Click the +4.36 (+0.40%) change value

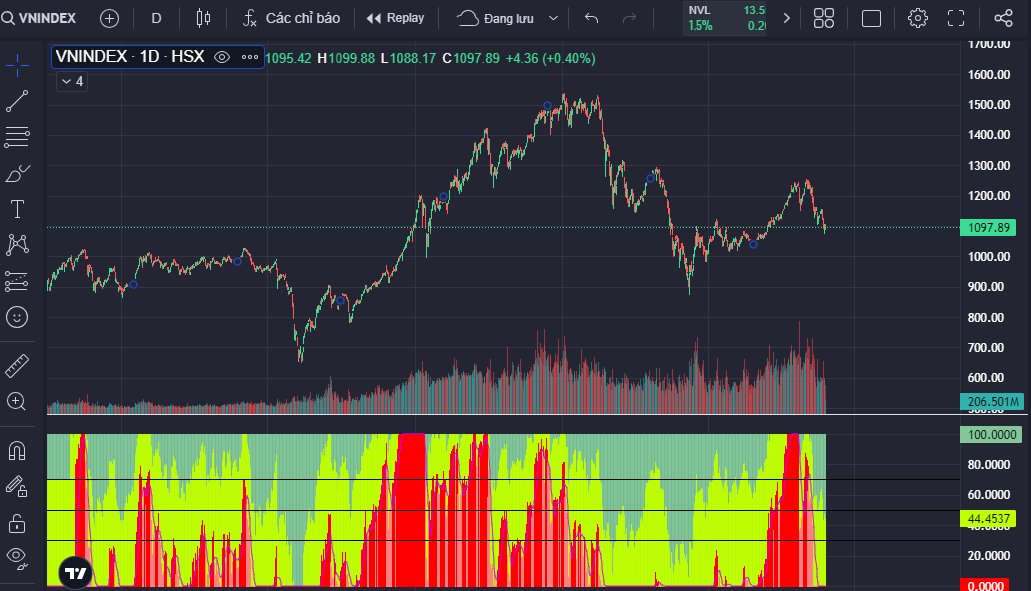(550, 59)
